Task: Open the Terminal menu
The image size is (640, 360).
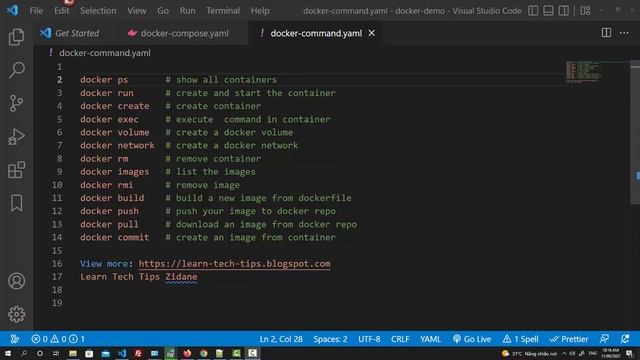Action: [x=222, y=11]
